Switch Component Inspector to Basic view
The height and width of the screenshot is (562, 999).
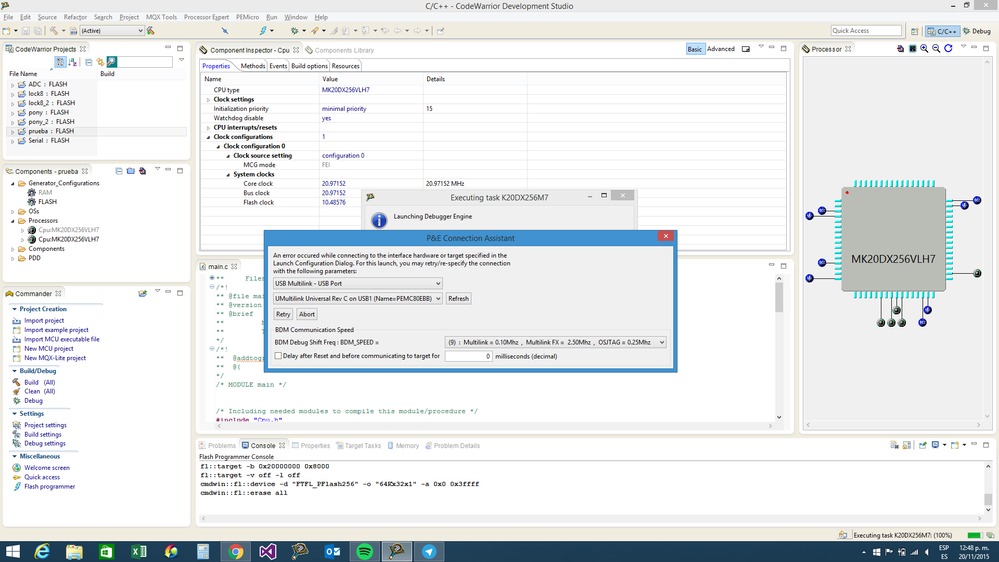[695, 49]
